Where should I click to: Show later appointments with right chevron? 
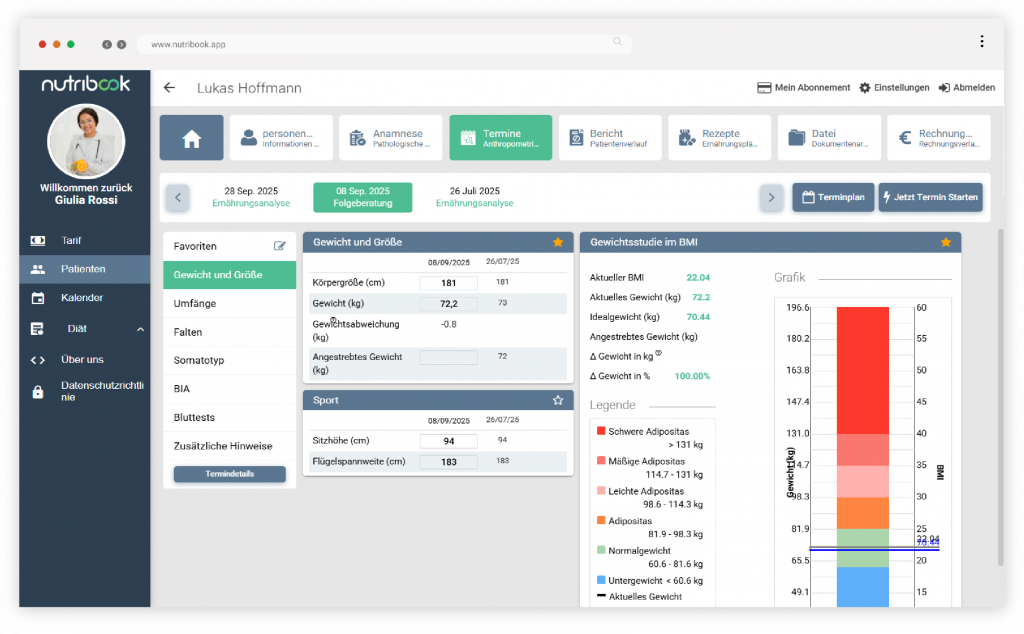pyautogui.click(x=771, y=197)
